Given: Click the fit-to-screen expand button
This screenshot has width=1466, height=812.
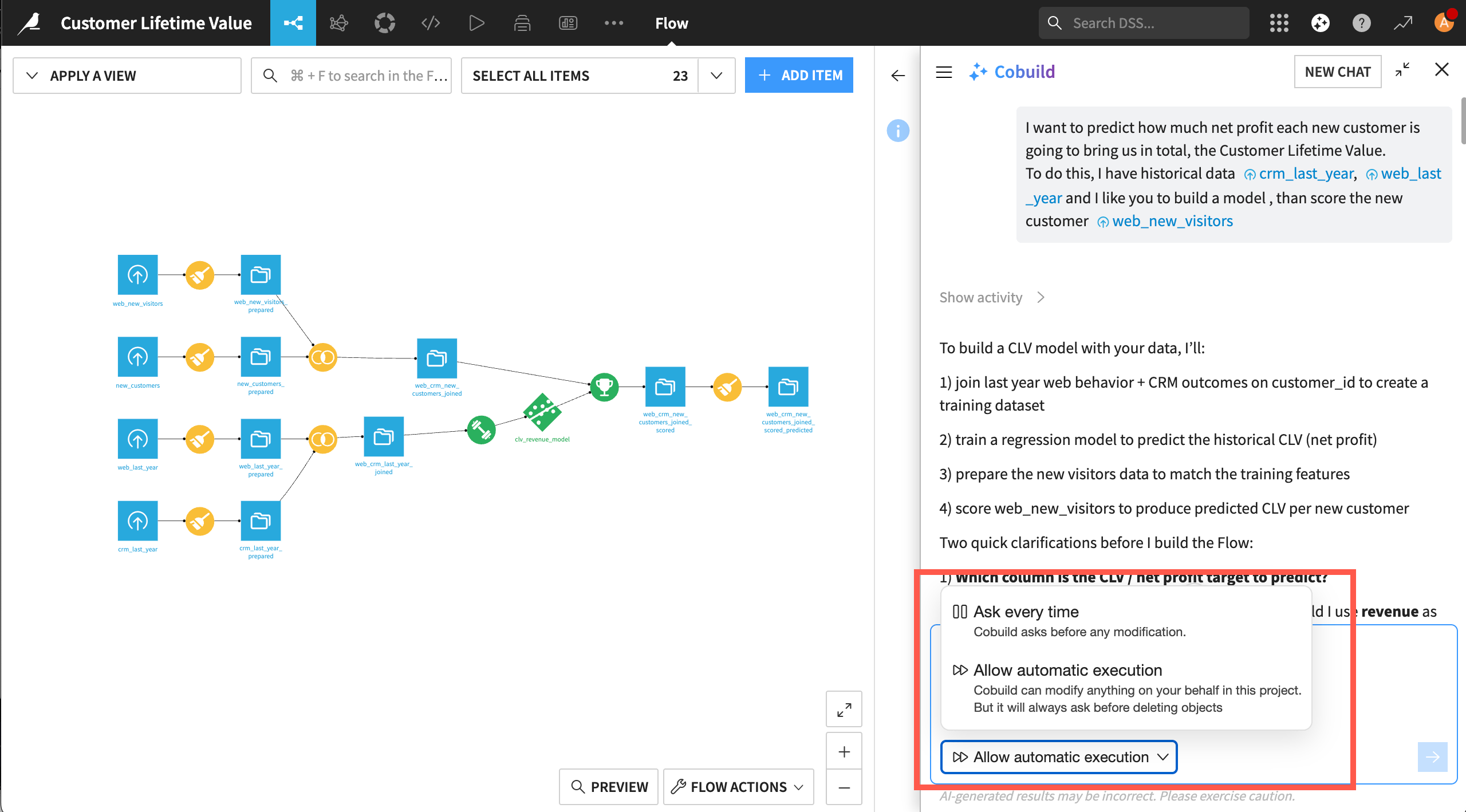Looking at the screenshot, I should 844,709.
